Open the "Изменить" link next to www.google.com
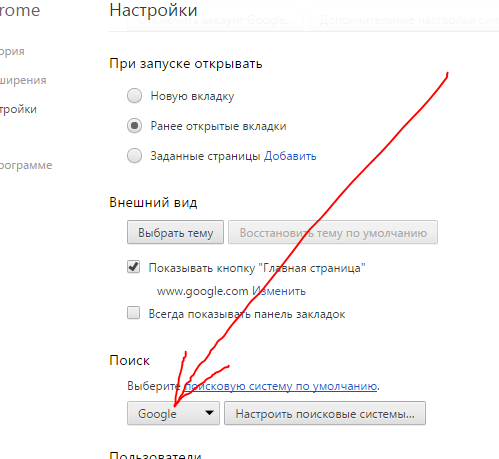Viewport: 499px width, 459px height. pyautogui.click(x=279, y=291)
